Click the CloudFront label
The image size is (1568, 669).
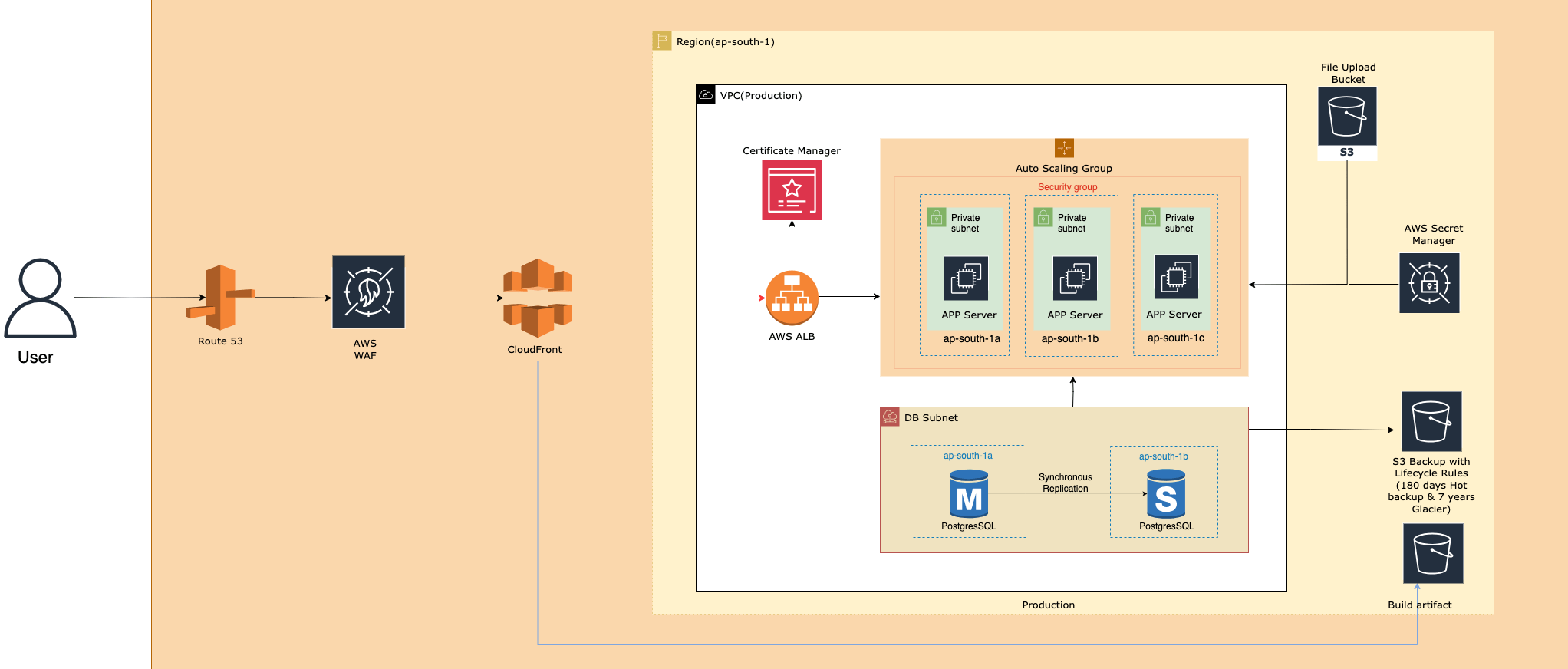pyautogui.click(x=535, y=349)
